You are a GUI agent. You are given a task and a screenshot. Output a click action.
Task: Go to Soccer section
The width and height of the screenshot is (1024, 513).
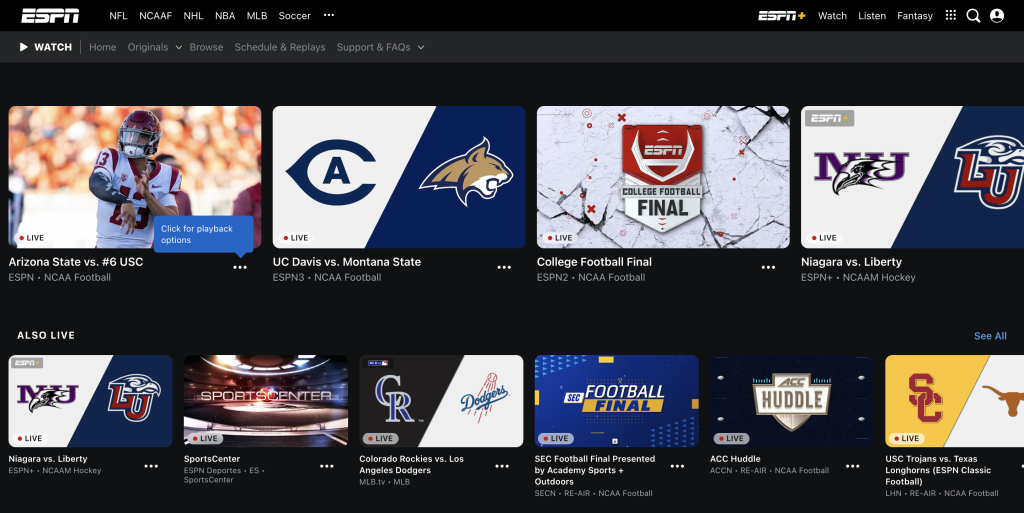click(x=295, y=16)
